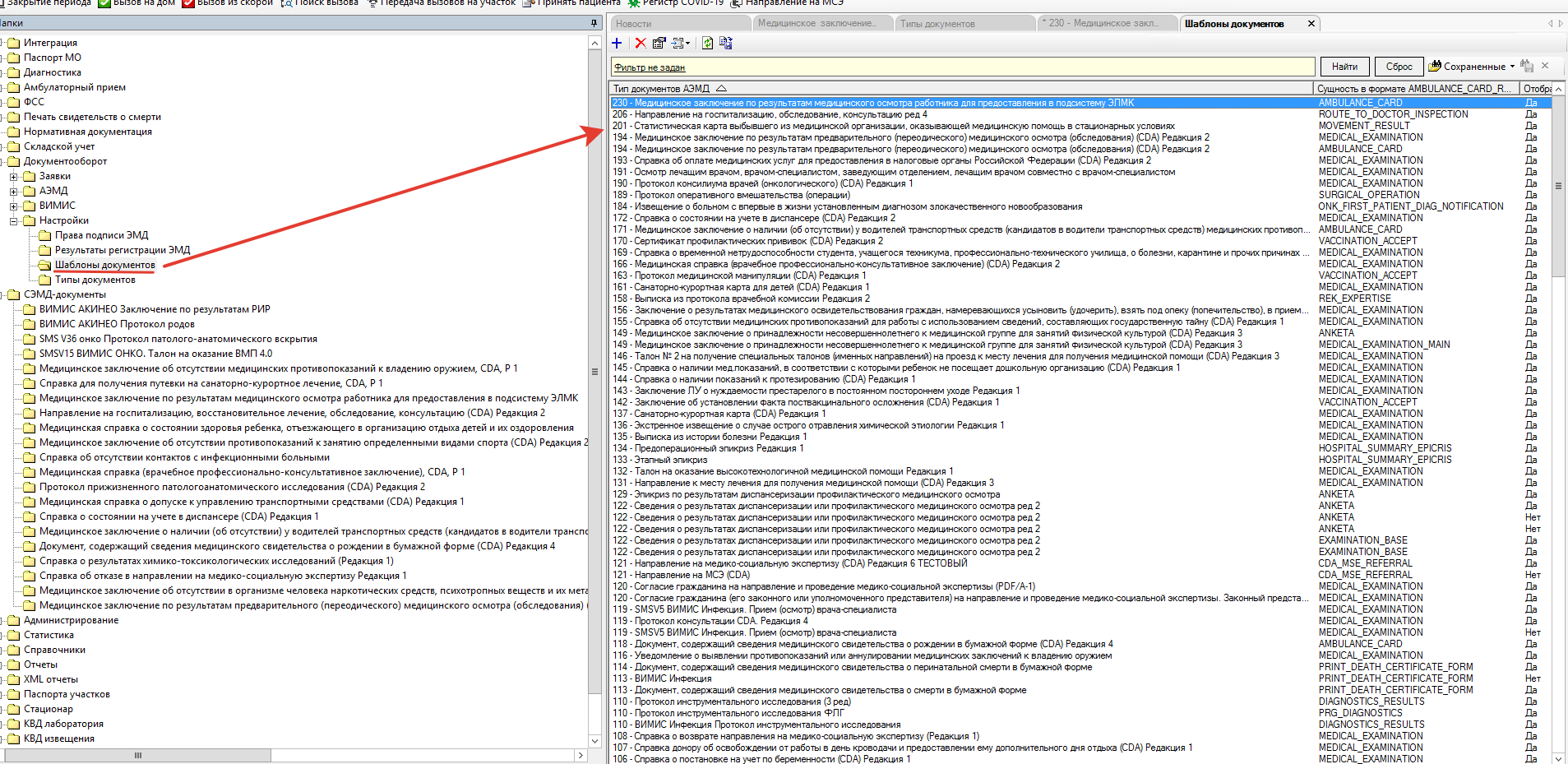Click the Интеграция folder icon
1568x764 pixels.
pyautogui.click(x=14, y=43)
